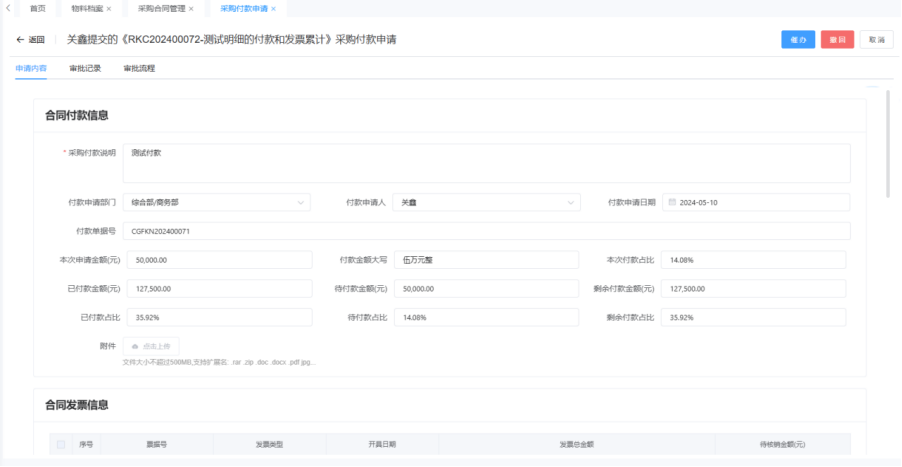The width and height of the screenshot is (902, 467).
Task: Open the 首页 tab
Action: coord(38,8)
